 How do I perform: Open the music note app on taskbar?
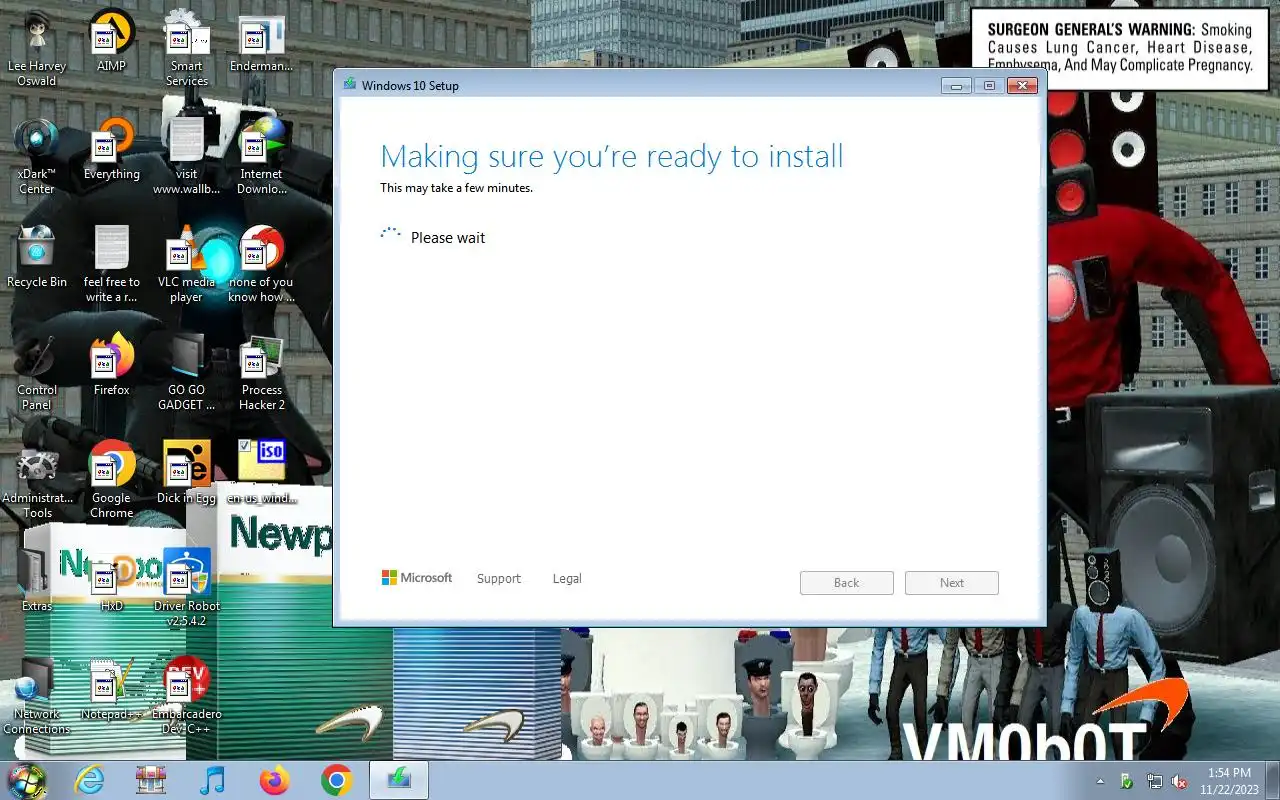coord(212,780)
